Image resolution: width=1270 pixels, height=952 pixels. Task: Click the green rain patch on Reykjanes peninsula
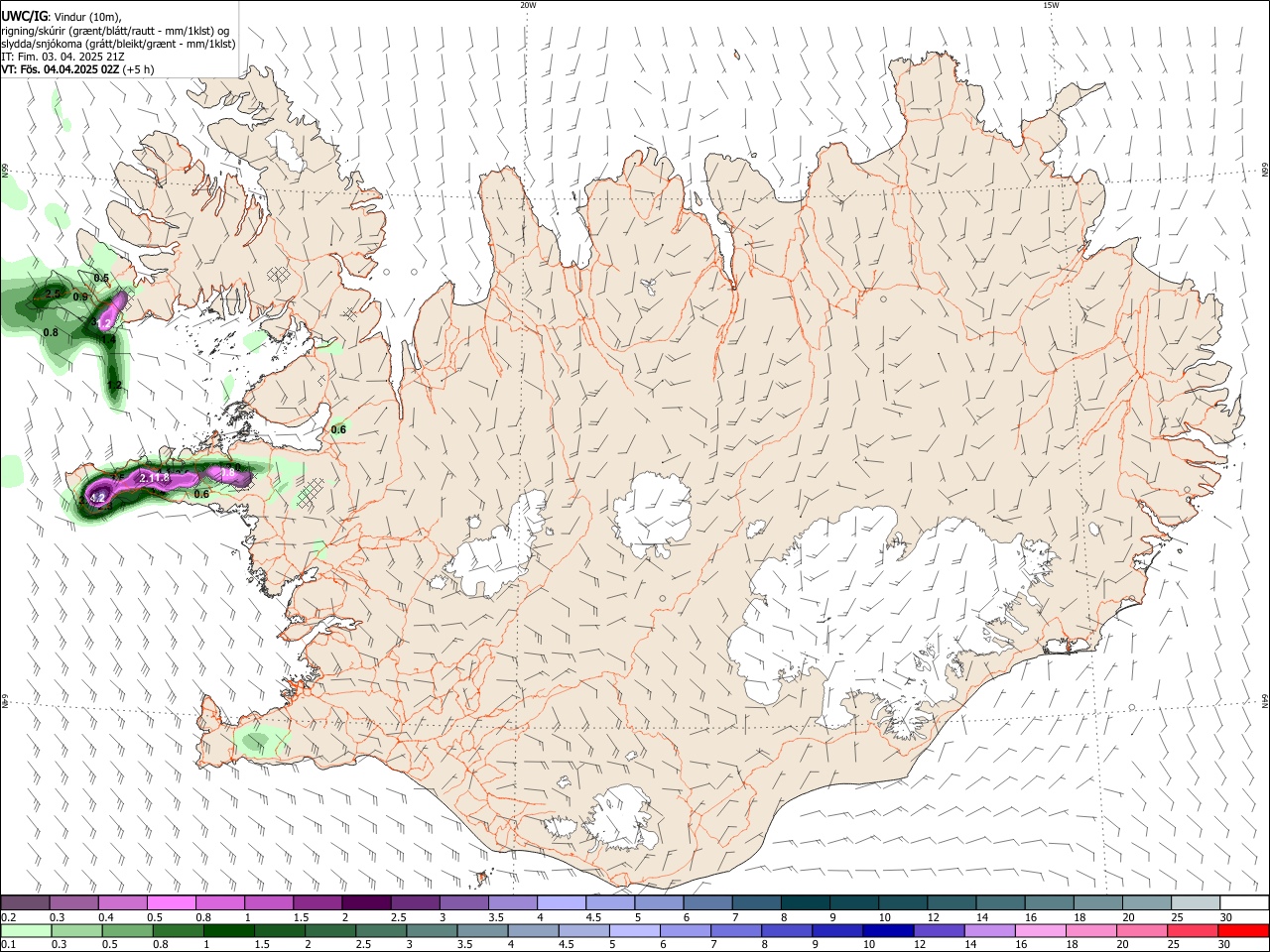pyautogui.click(x=260, y=741)
